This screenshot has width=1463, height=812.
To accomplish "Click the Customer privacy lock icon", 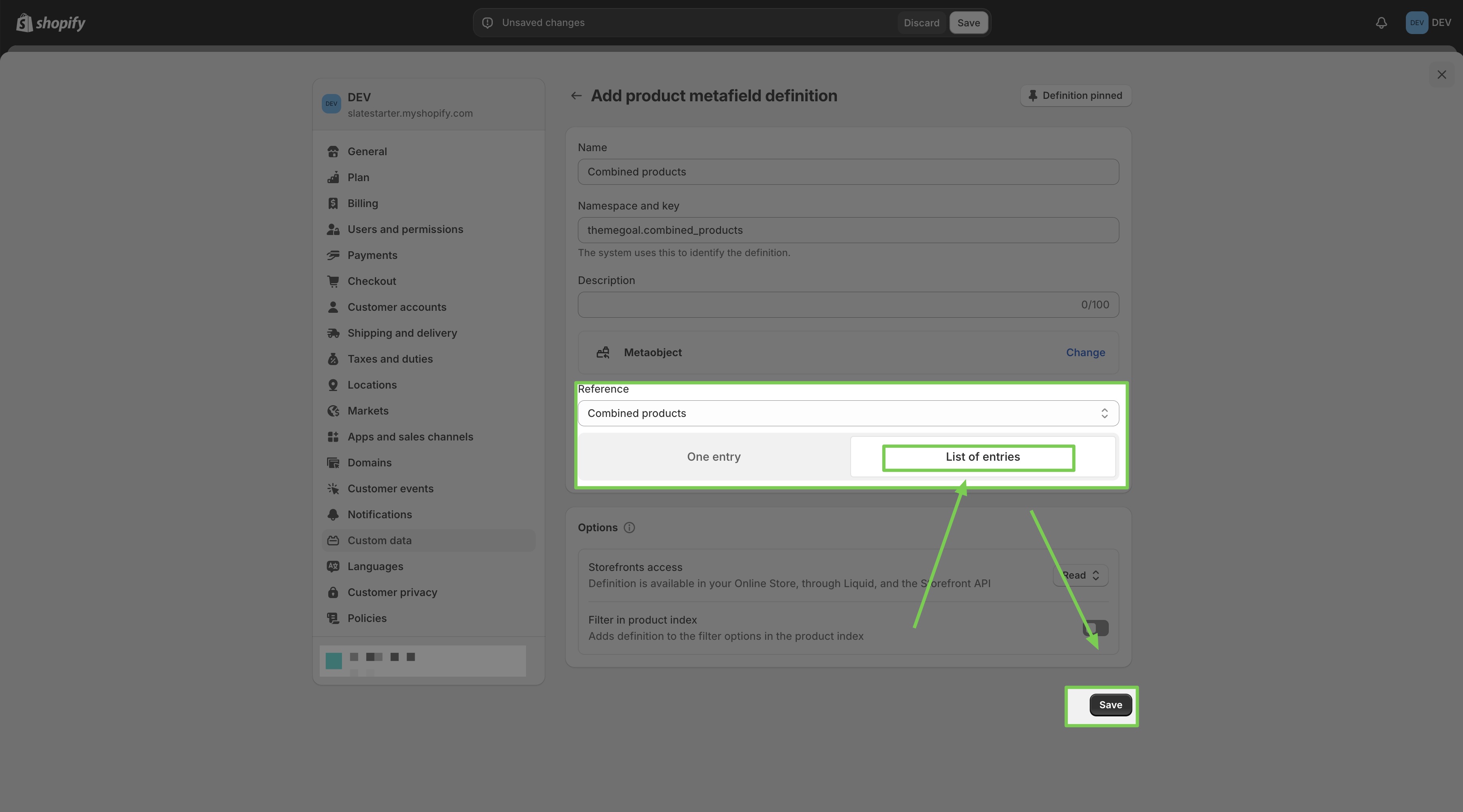I will [334, 592].
